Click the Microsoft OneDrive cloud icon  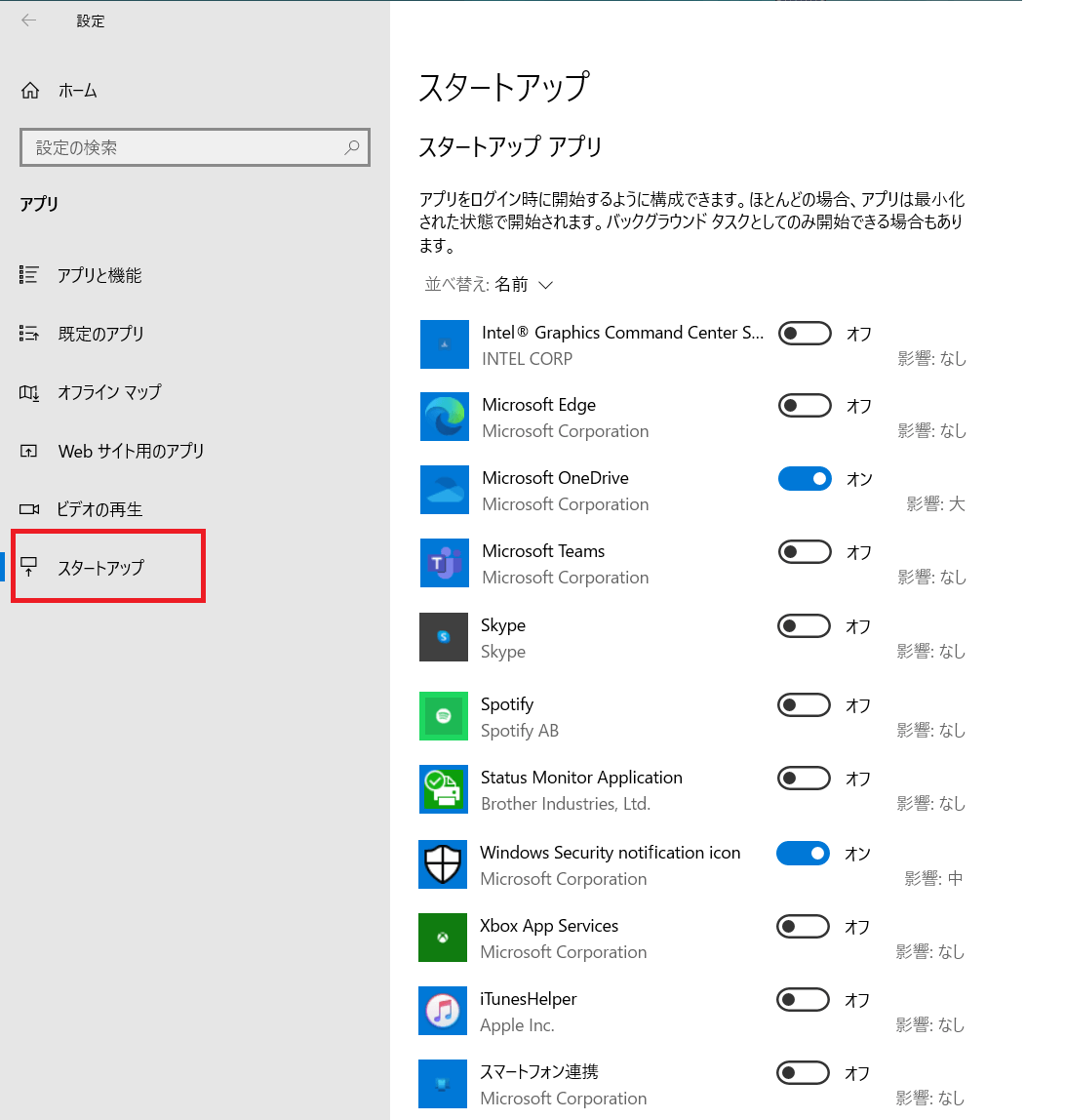pos(445,490)
